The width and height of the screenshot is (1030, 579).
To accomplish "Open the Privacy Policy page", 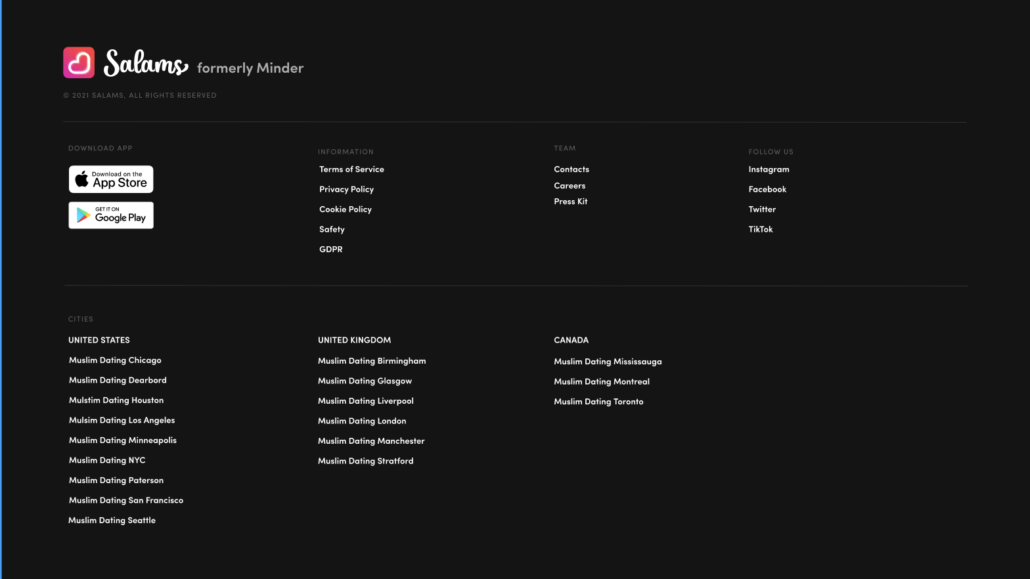I will [346, 189].
